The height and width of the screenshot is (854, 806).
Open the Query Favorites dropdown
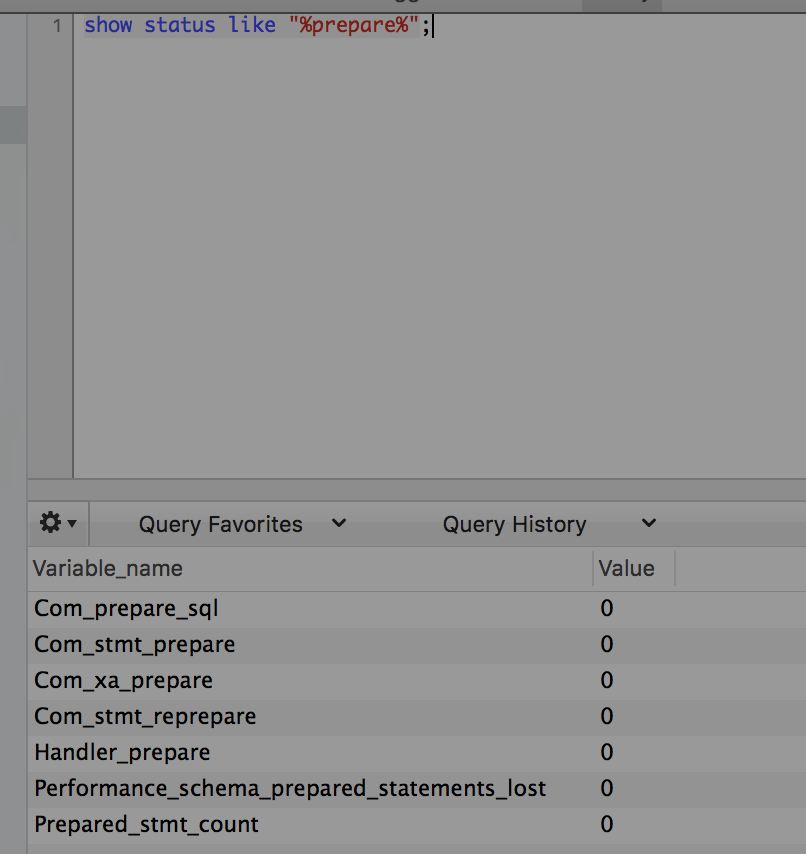242,524
